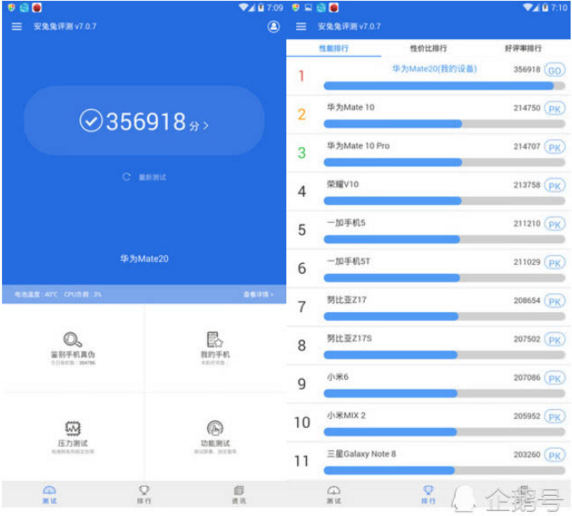This screenshot has height=516, width=572.
Task: Click PK button for 华为Mate 10
Action: (554, 109)
